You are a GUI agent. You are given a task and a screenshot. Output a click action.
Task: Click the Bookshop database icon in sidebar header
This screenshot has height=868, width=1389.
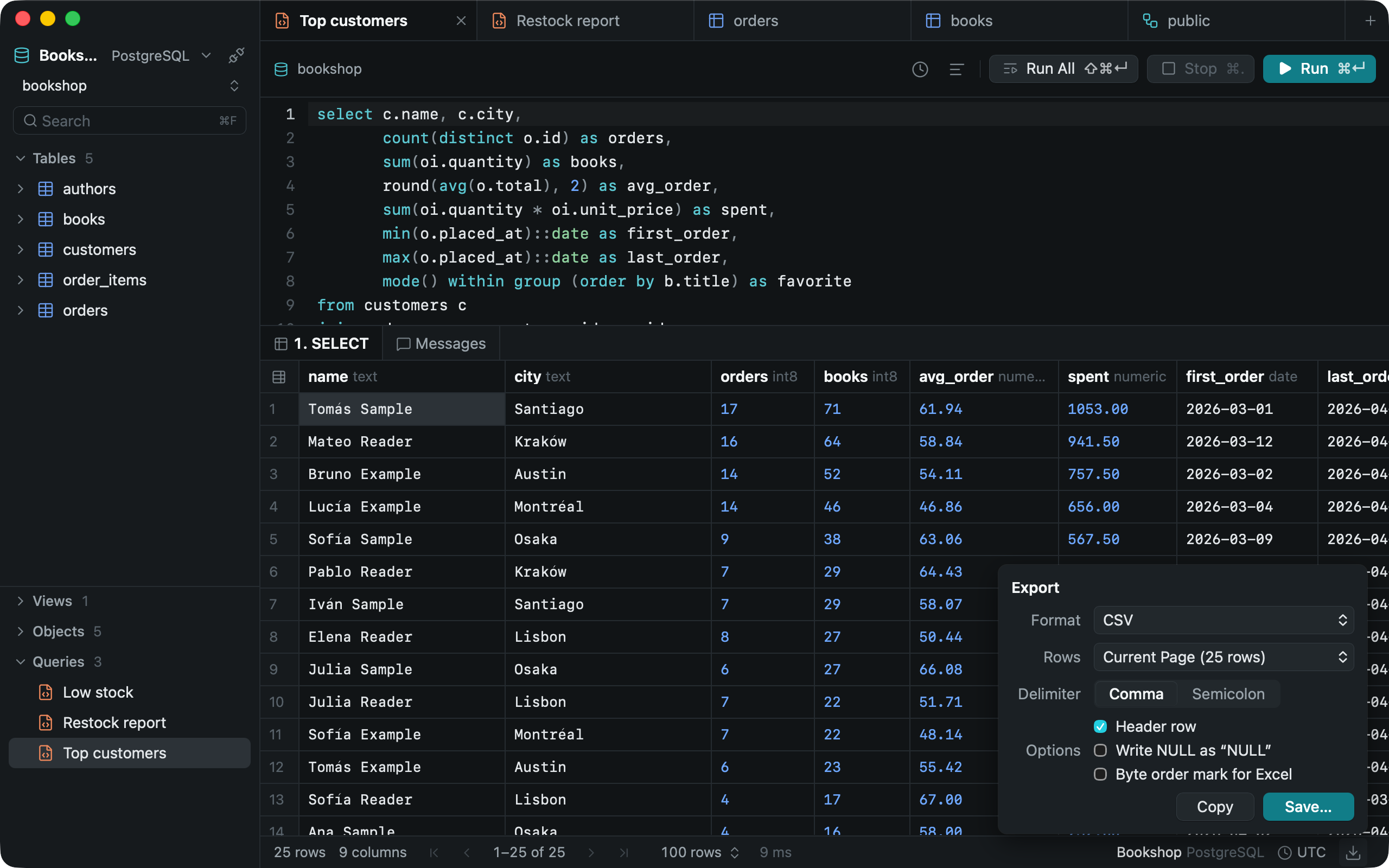(22, 56)
